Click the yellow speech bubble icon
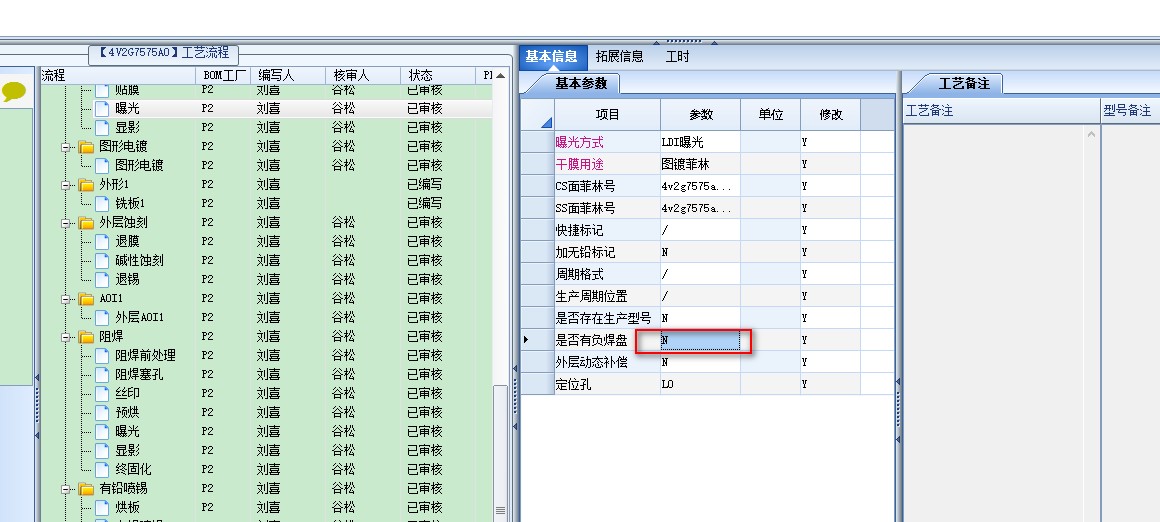 point(14,92)
